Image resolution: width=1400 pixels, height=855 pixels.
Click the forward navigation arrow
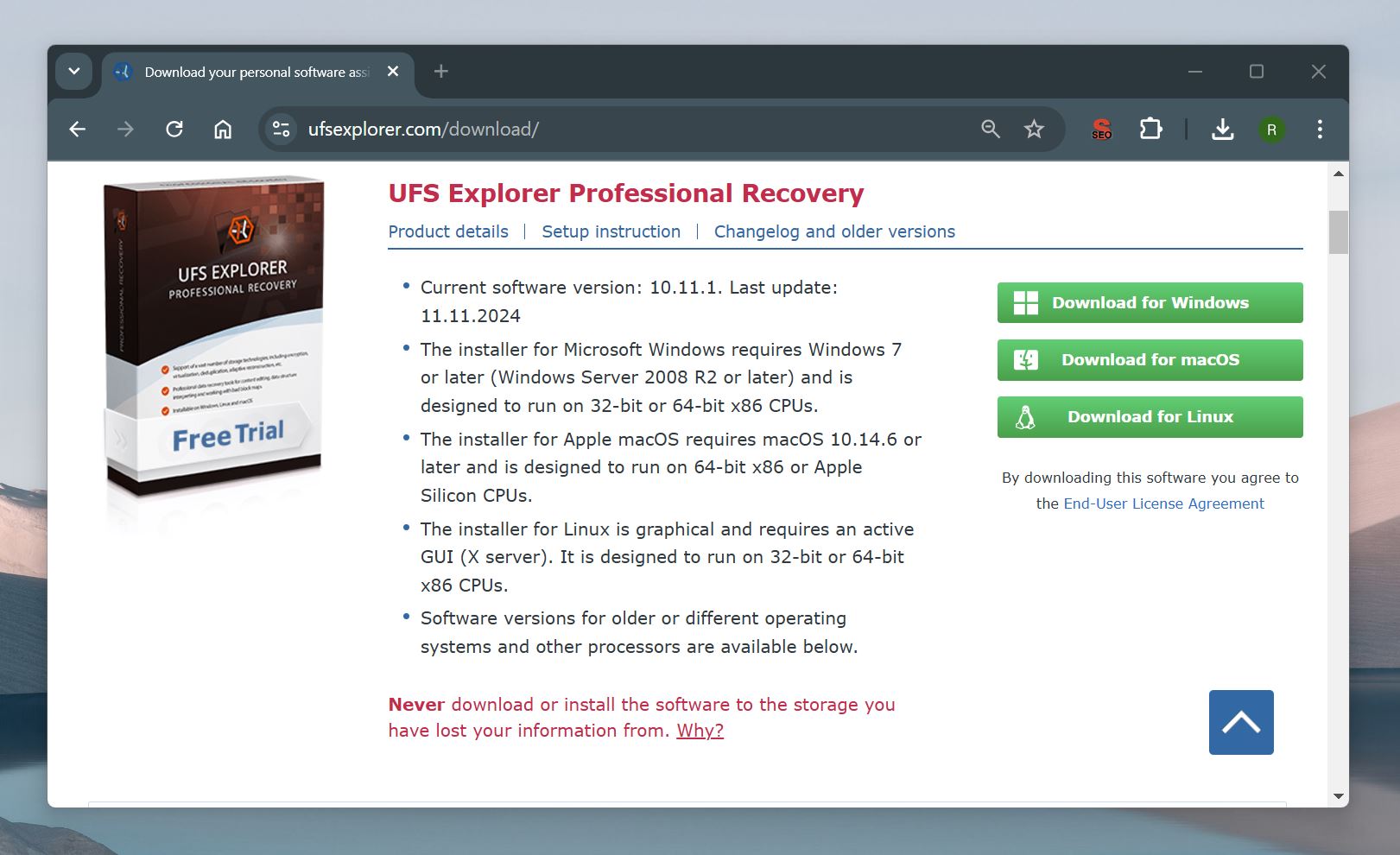[x=126, y=130]
